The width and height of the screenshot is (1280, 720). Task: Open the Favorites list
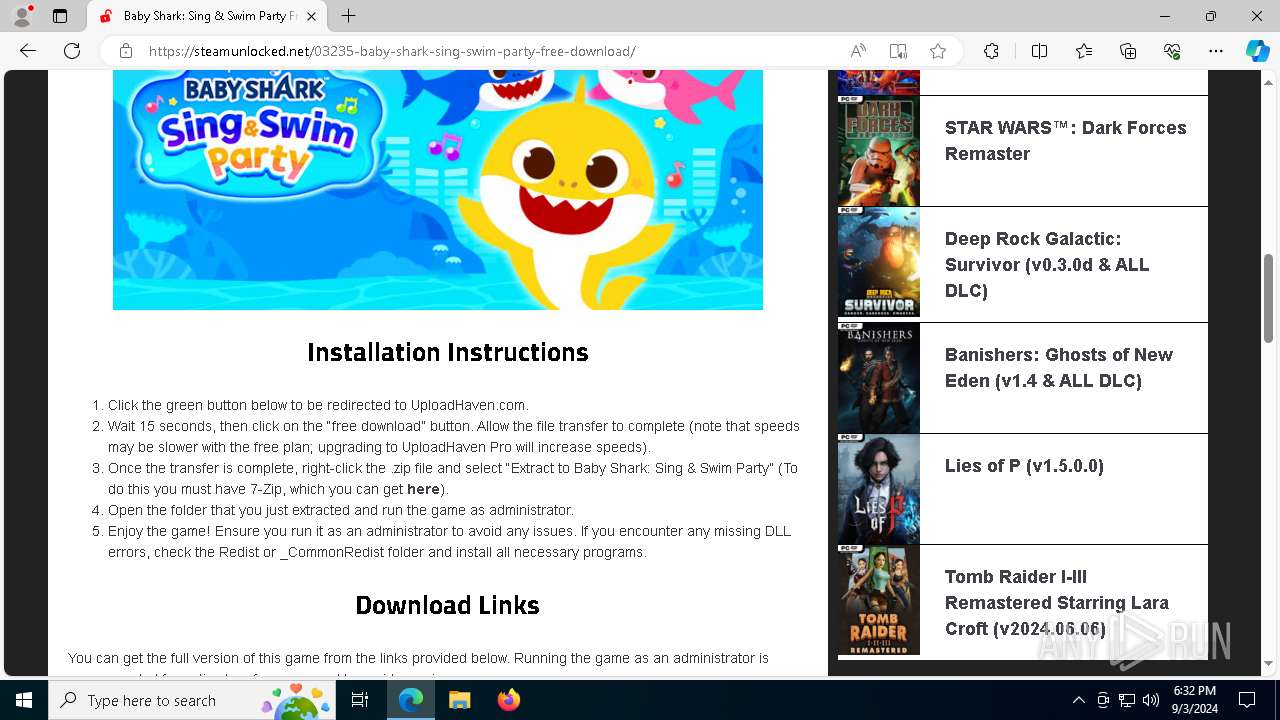[x=1084, y=51]
